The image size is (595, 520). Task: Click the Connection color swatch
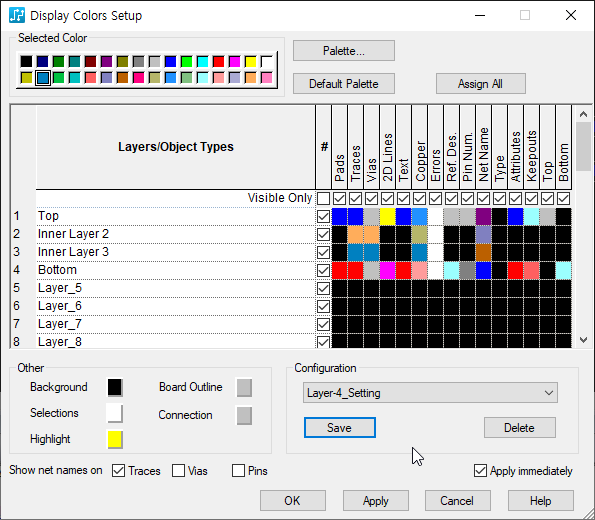(x=244, y=416)
